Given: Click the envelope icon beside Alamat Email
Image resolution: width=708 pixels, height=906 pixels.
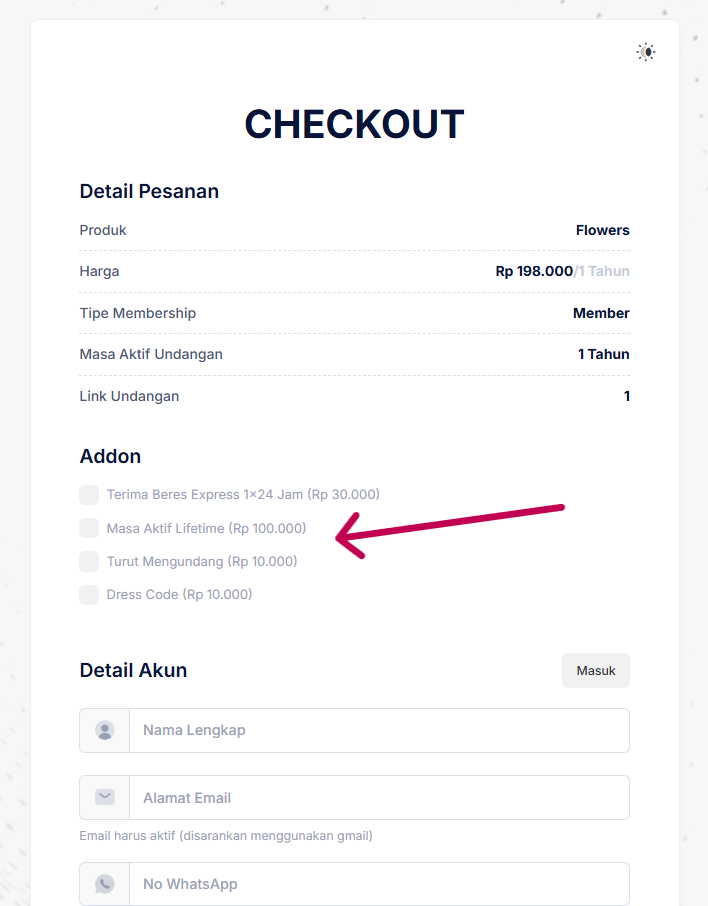Looking at the screenshot, I should click(x=105, y=797).
